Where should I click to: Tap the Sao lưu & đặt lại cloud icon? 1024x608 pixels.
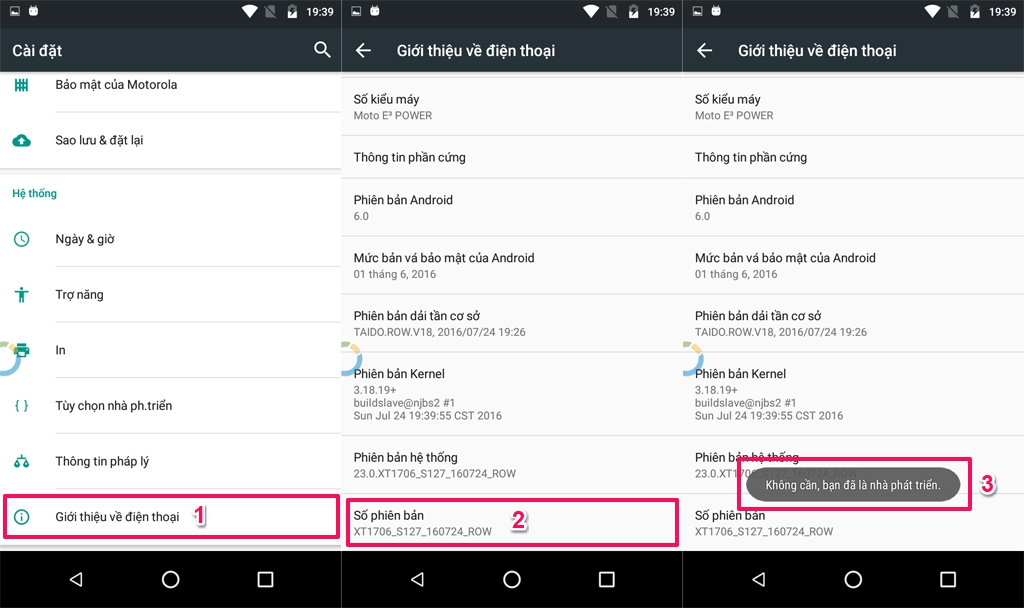pos(22,140)
